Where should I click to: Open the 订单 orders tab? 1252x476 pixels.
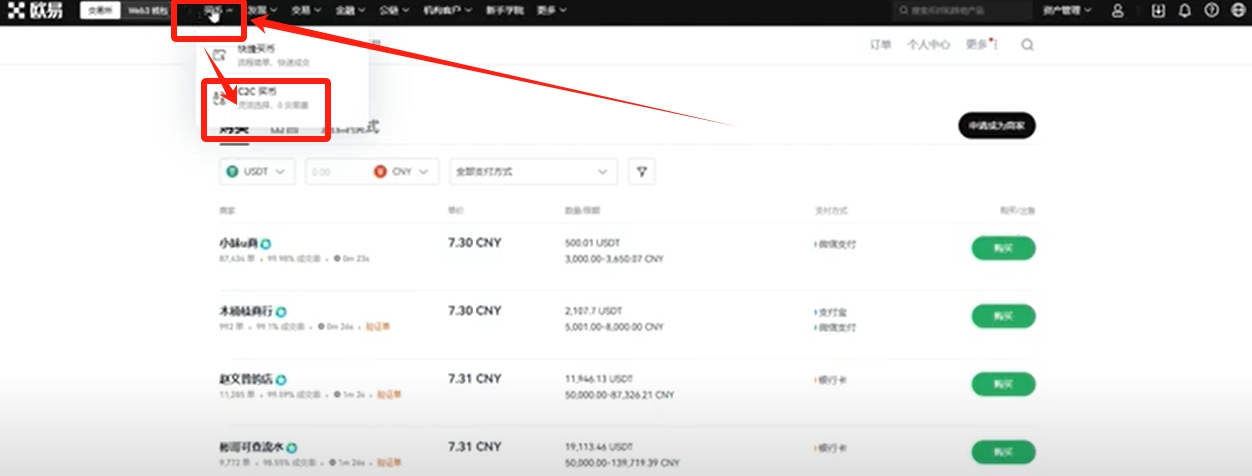880,45
